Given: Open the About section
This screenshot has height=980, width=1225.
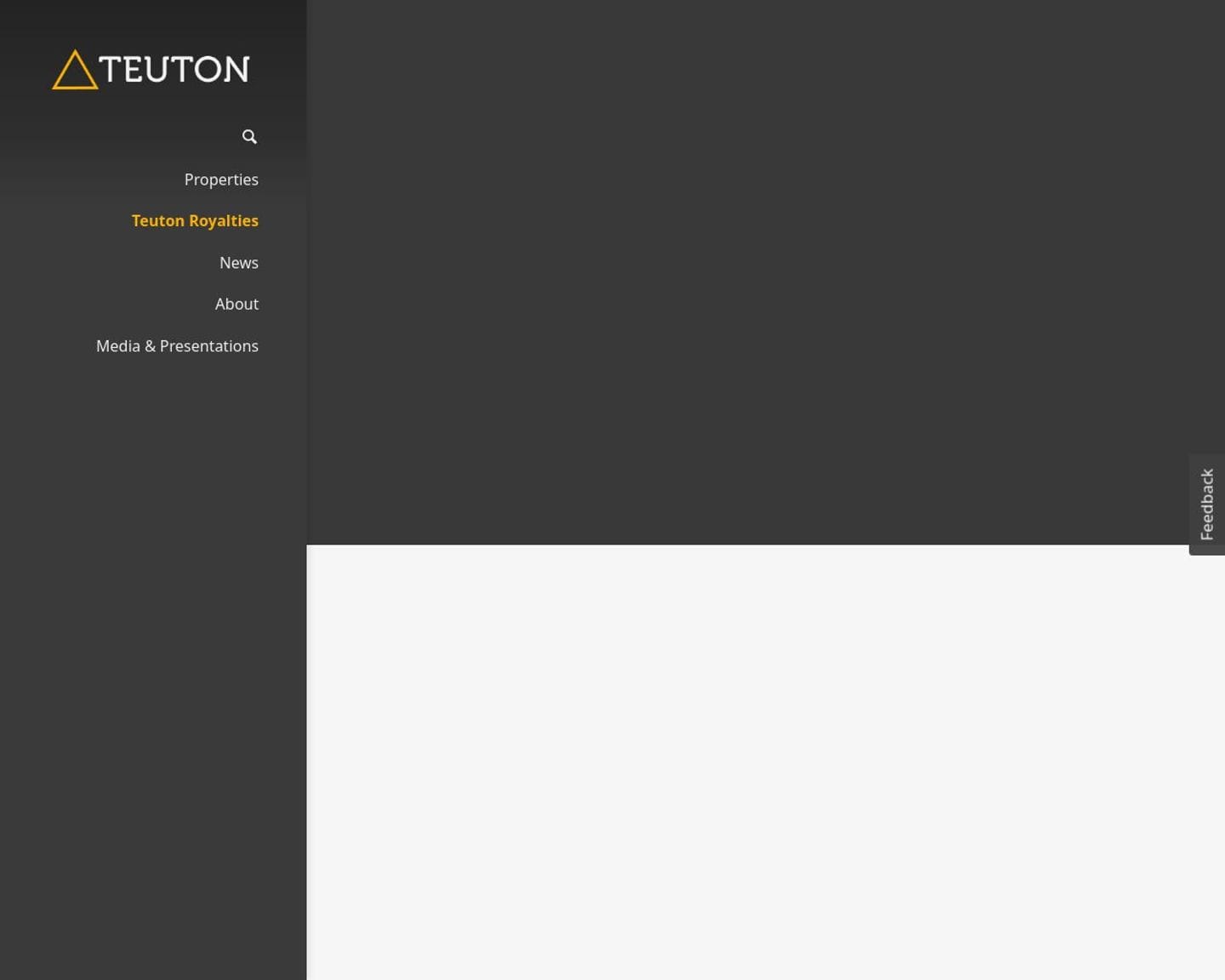Looking at the screenshot, I should click(x=236, y=305).
